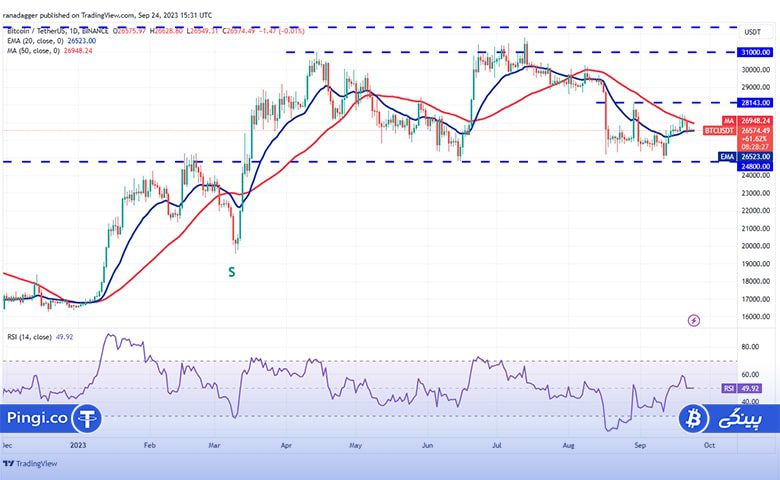Click the May date axis label

[x=355, y=445]
